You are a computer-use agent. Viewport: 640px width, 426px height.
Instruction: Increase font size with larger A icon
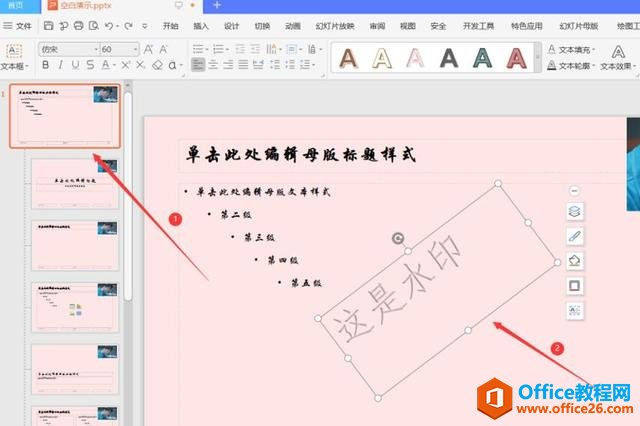pyautogui.click(x=148, y=49)
